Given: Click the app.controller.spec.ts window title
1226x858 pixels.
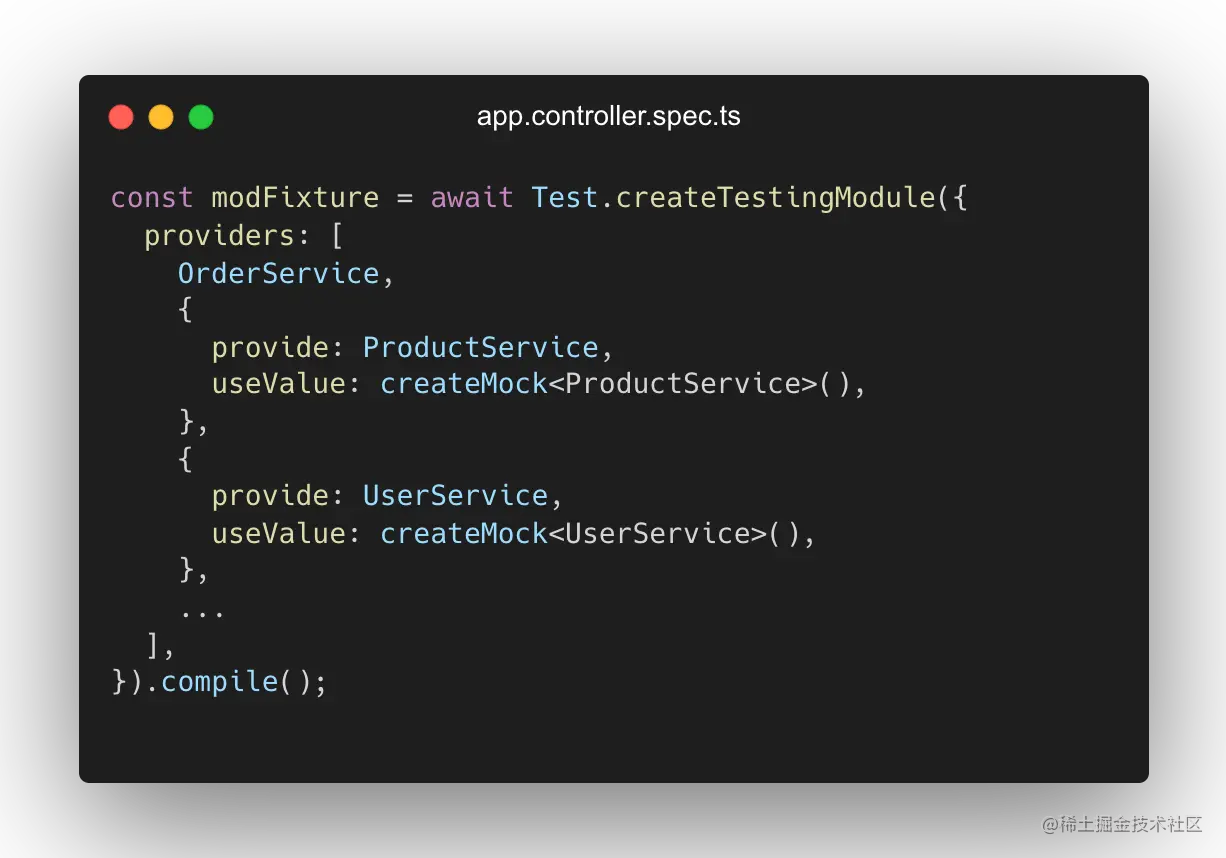Looking at the screenshot, I should [609, 117].
